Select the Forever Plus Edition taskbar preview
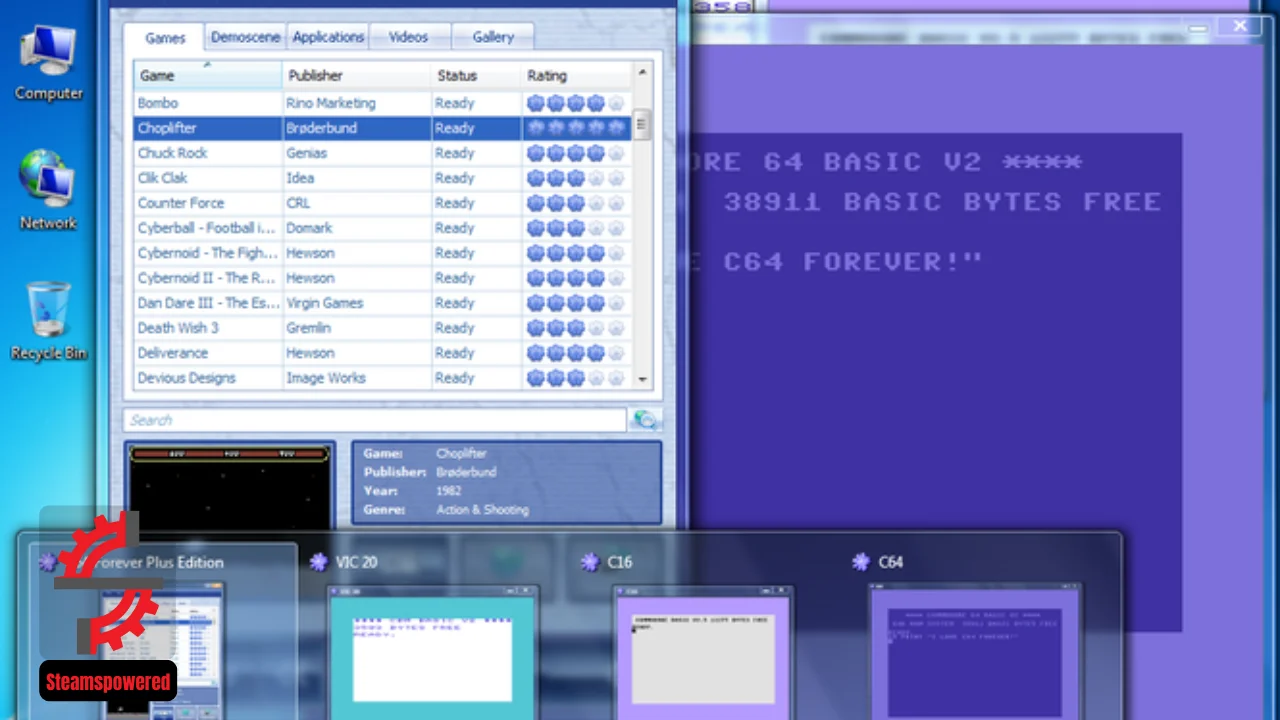This screenshot has height=720, width=1280. tap(164, 632)
